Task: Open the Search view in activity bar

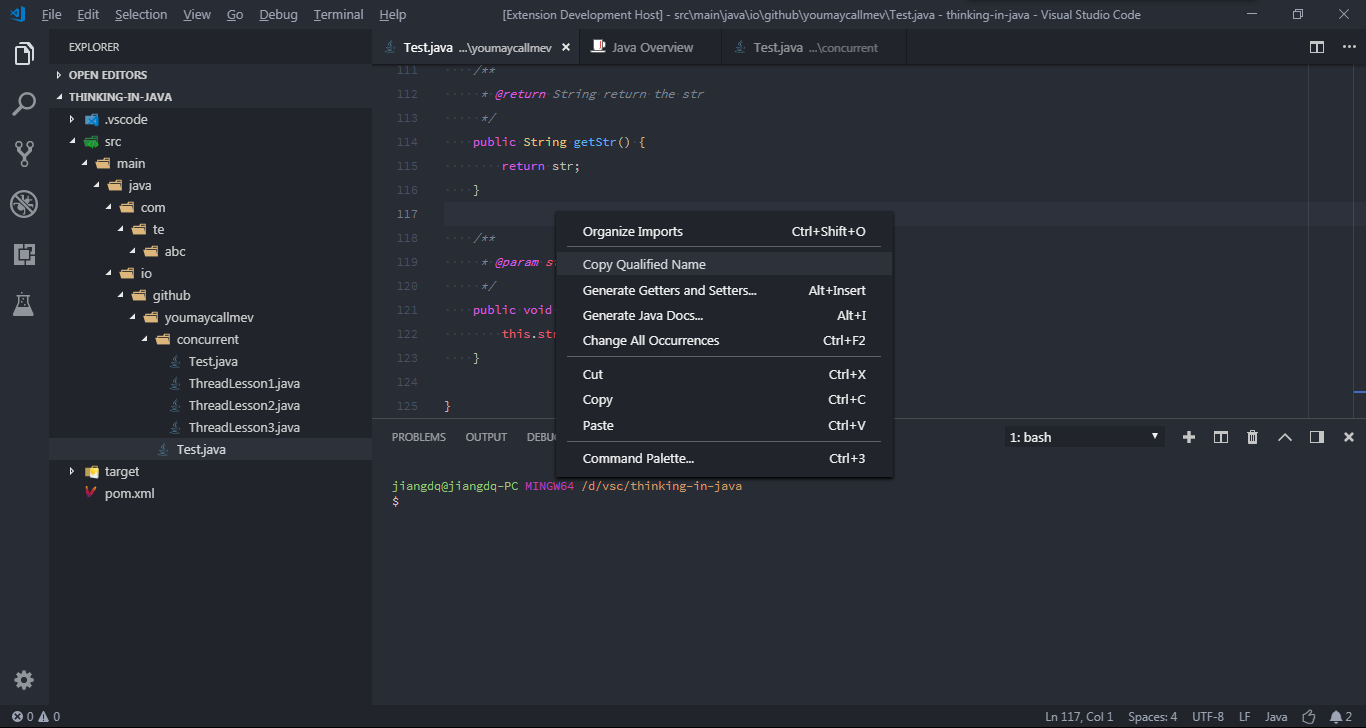Action: pos(24,103)
